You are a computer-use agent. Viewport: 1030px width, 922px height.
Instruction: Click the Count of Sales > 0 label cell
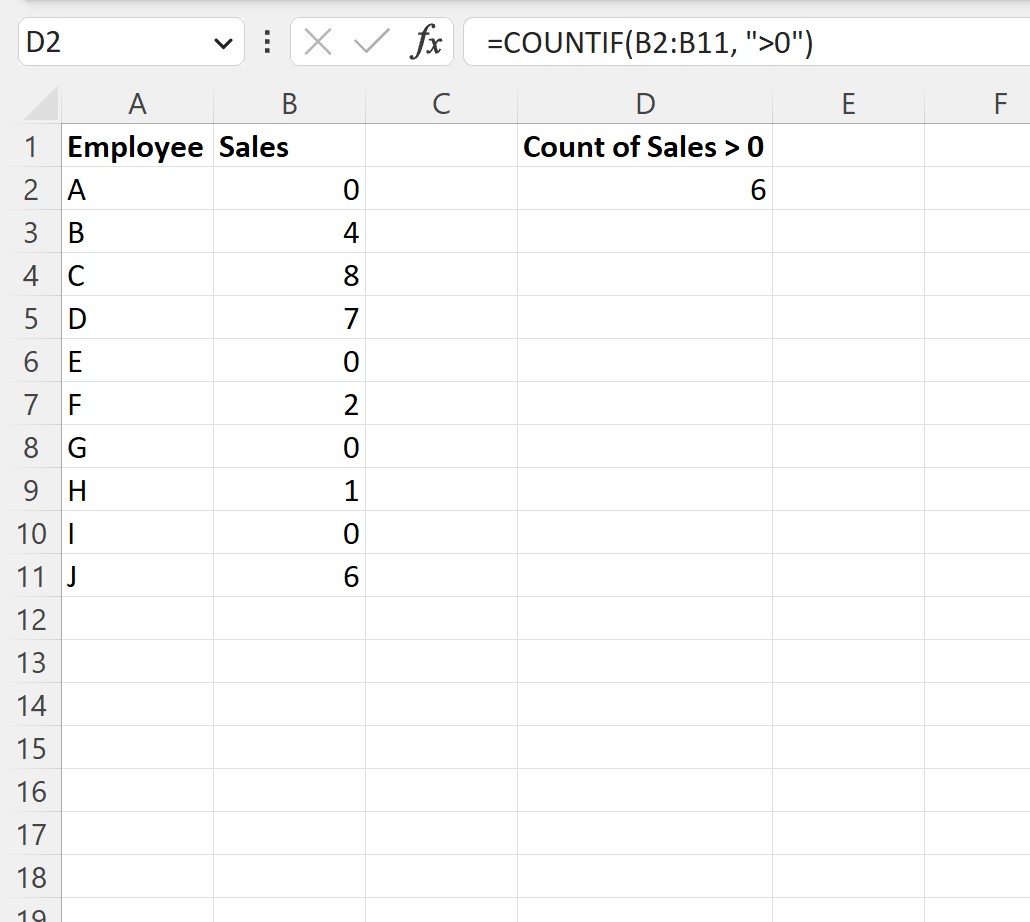645,146
